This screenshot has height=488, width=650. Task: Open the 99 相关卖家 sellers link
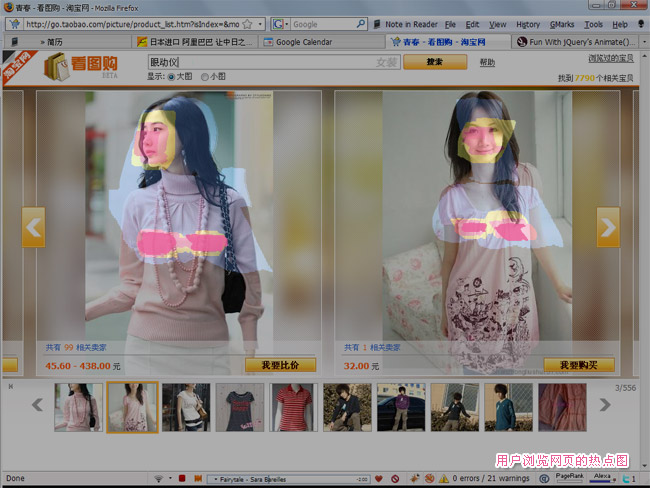point(76,347)
